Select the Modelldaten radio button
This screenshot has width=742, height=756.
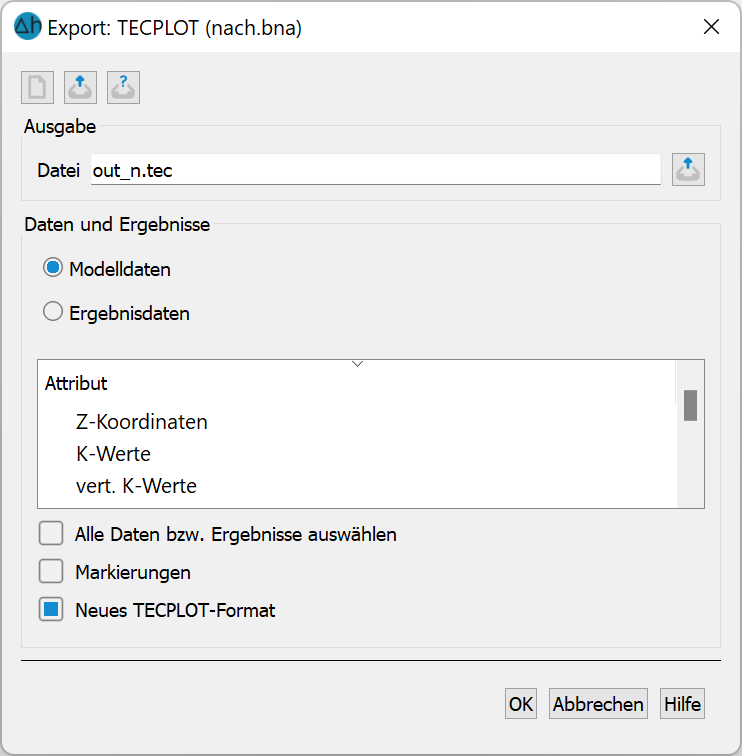(53, 268)
